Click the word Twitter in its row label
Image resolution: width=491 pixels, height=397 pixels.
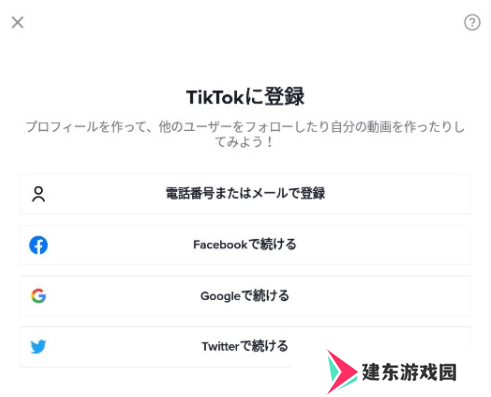220,347
